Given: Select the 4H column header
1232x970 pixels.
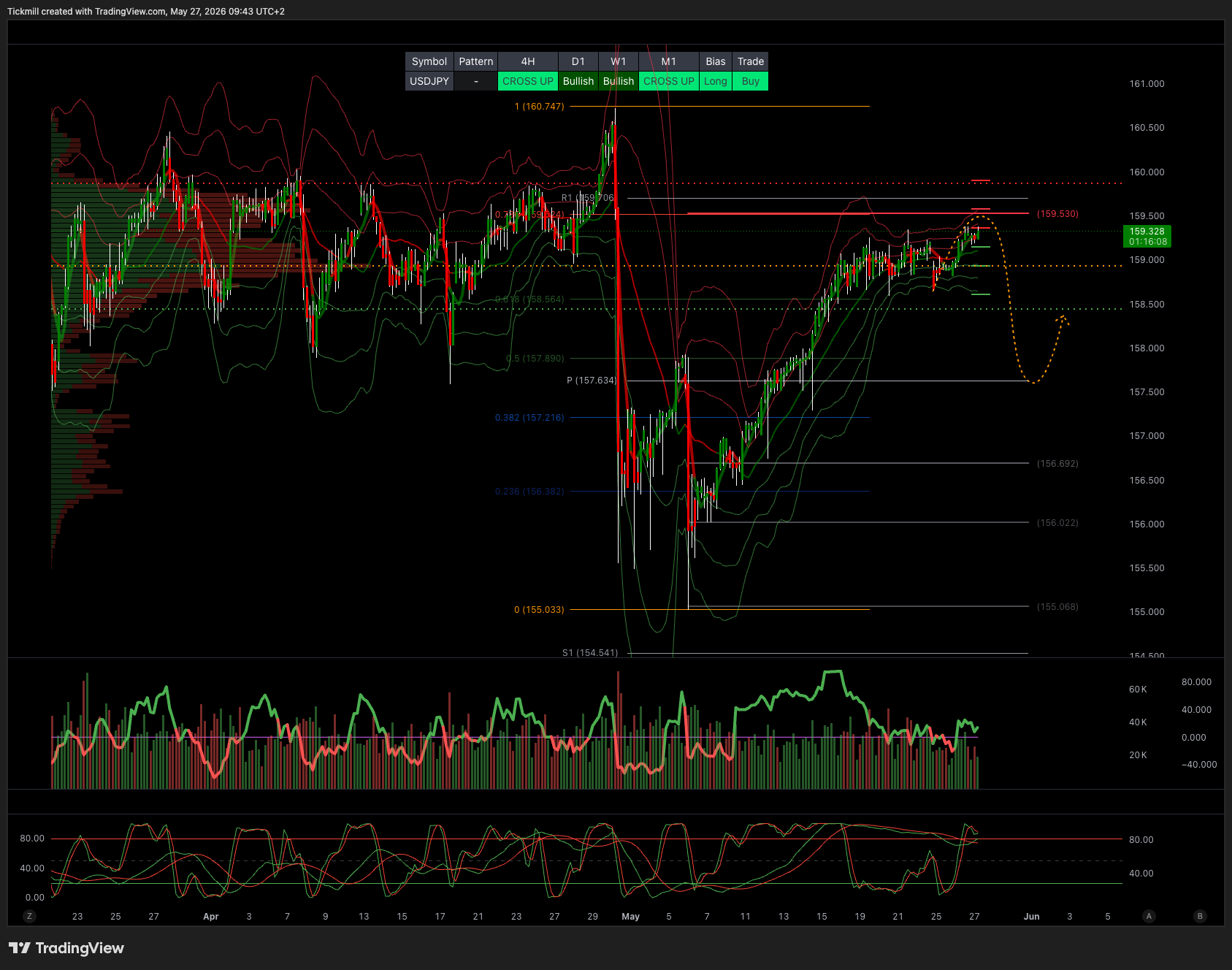Looking at the screenshot, I should click(528, 61).
